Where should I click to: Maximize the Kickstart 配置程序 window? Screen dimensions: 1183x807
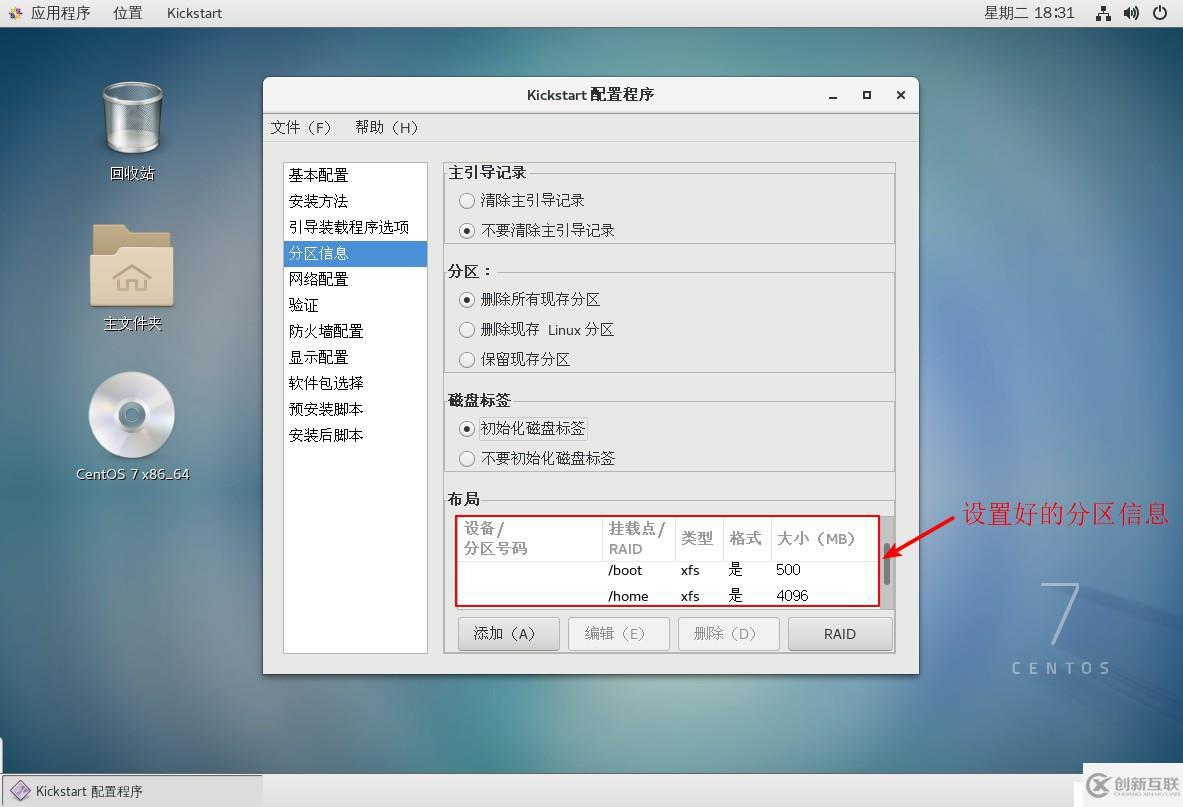(x=867, y=95)
